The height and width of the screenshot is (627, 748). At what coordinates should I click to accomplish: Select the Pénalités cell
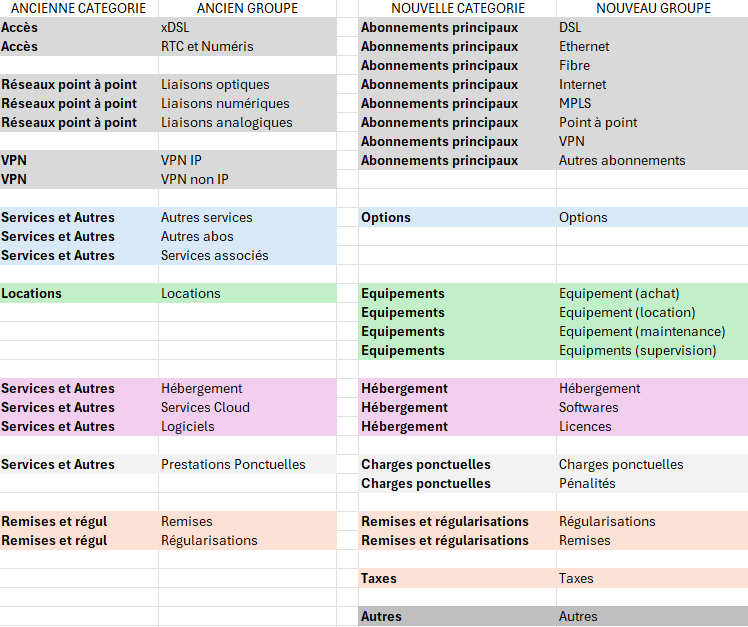pos(587,483)
